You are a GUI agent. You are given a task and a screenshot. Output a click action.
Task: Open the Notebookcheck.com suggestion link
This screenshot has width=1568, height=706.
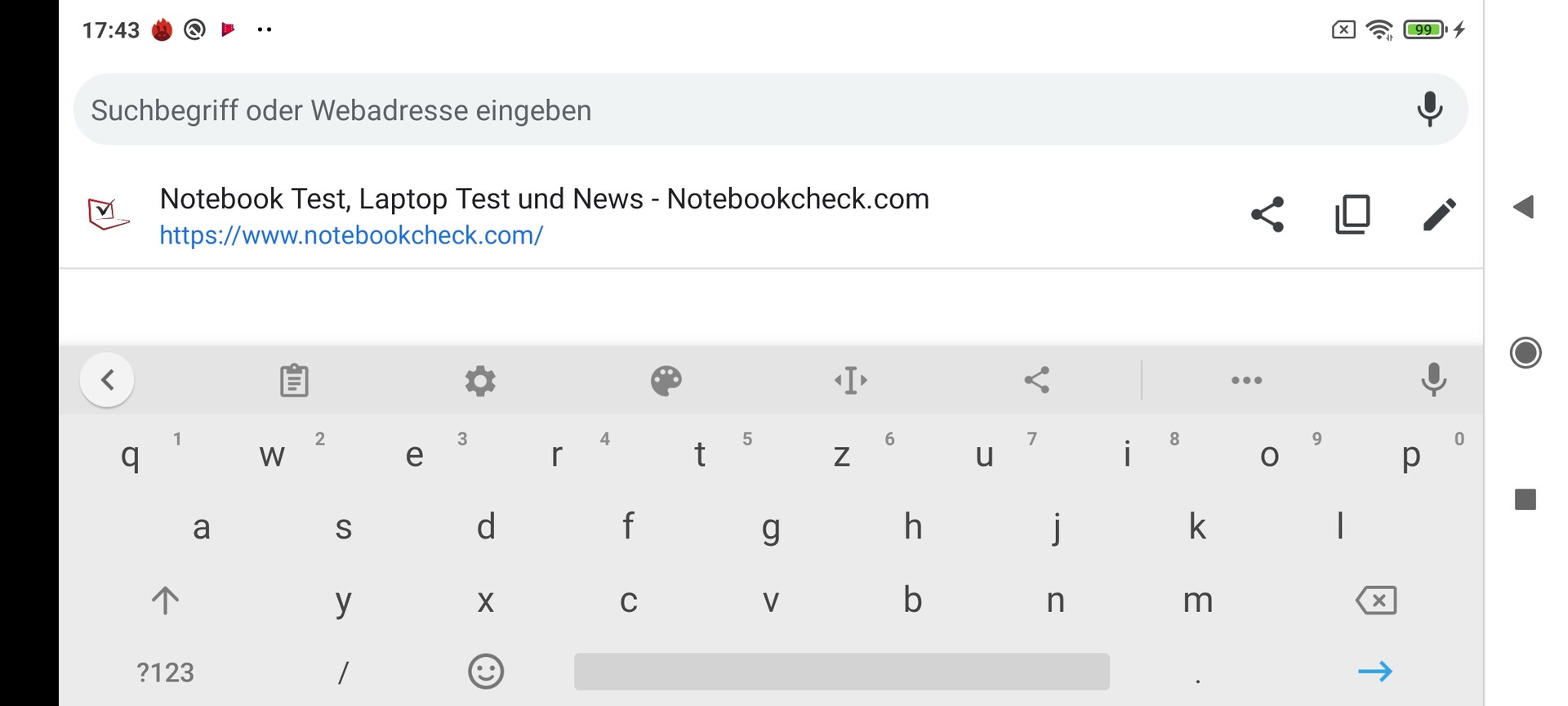coord(544,216)
